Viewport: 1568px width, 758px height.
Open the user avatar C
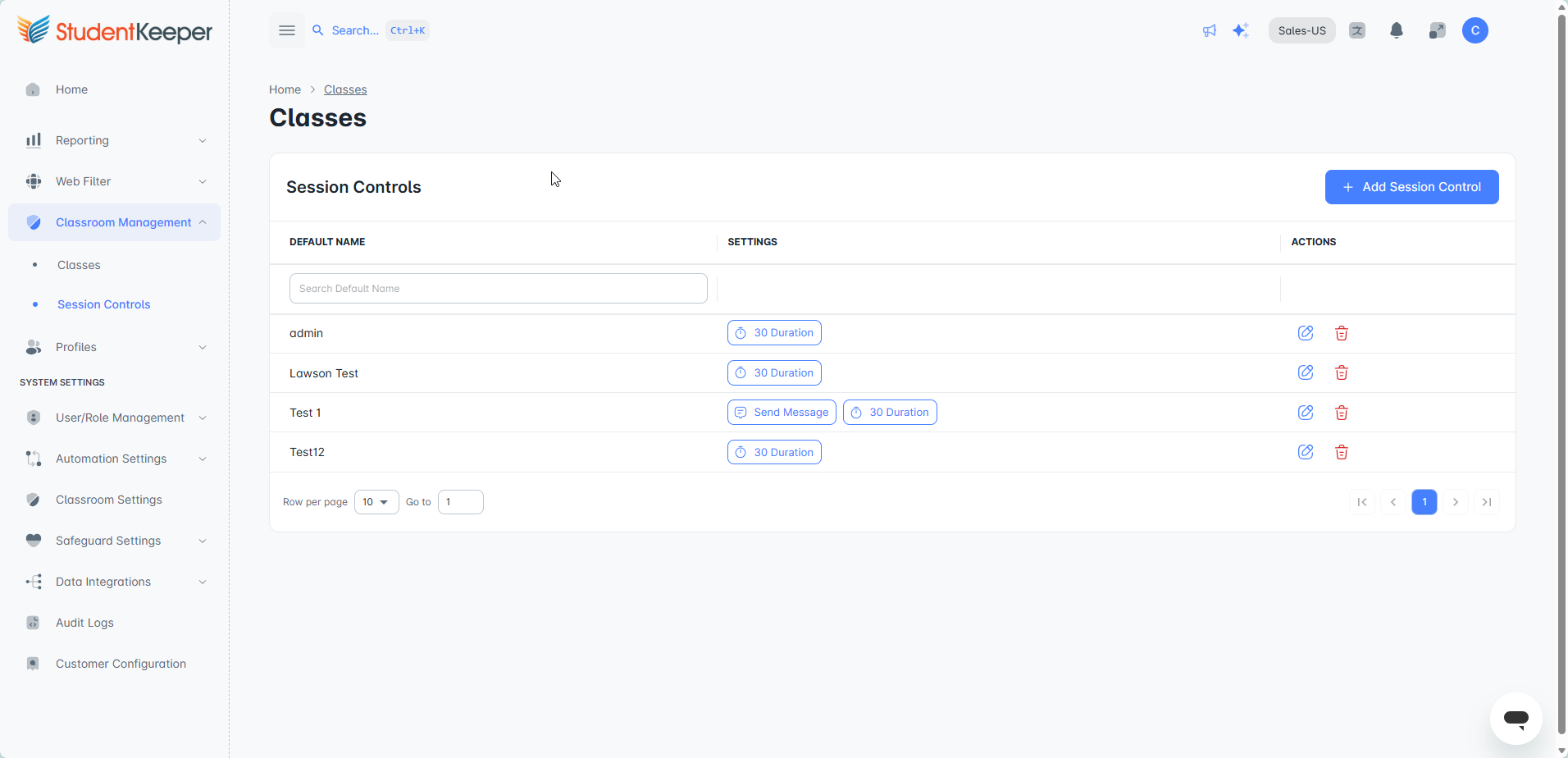click(x=1475, y=30)
